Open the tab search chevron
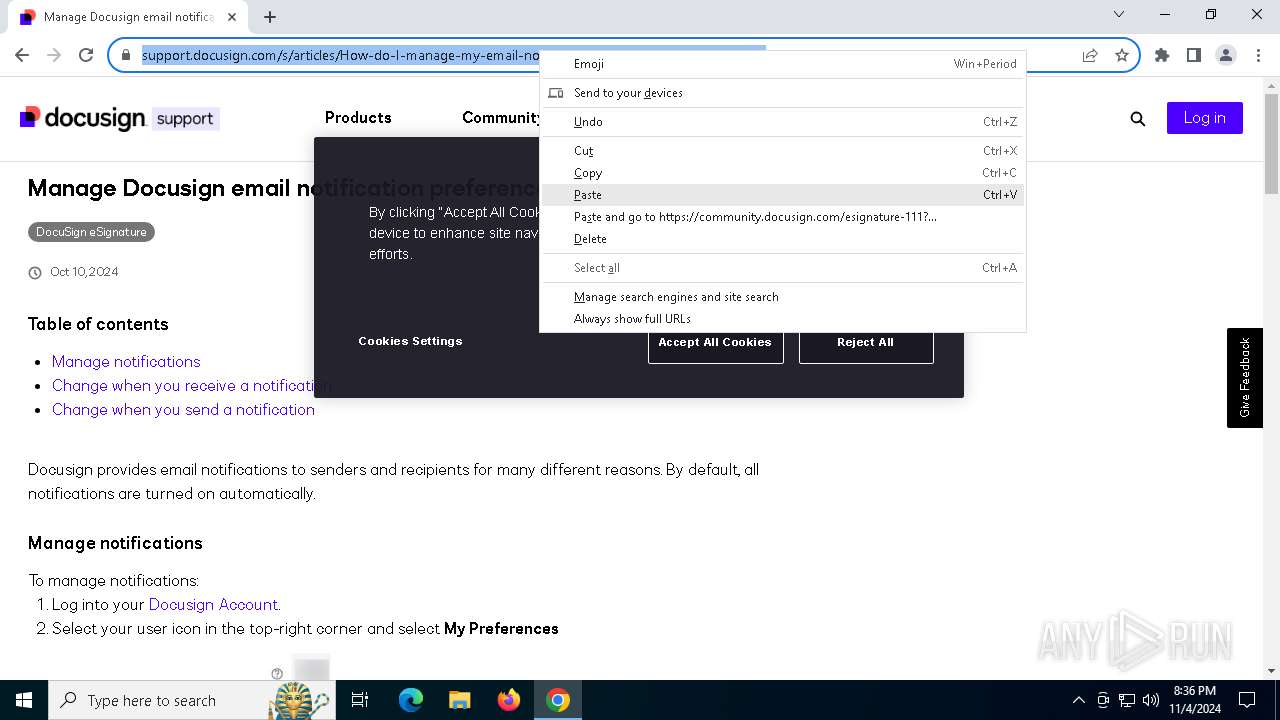This screenshot has width=1280, height=720. (x=1119, y=14)
